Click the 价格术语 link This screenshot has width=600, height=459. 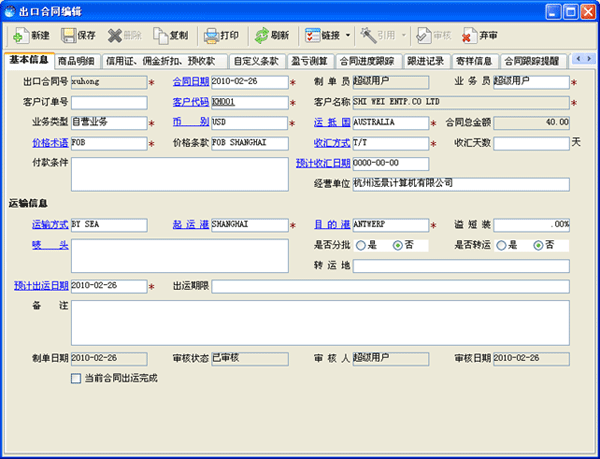point(50,143)
